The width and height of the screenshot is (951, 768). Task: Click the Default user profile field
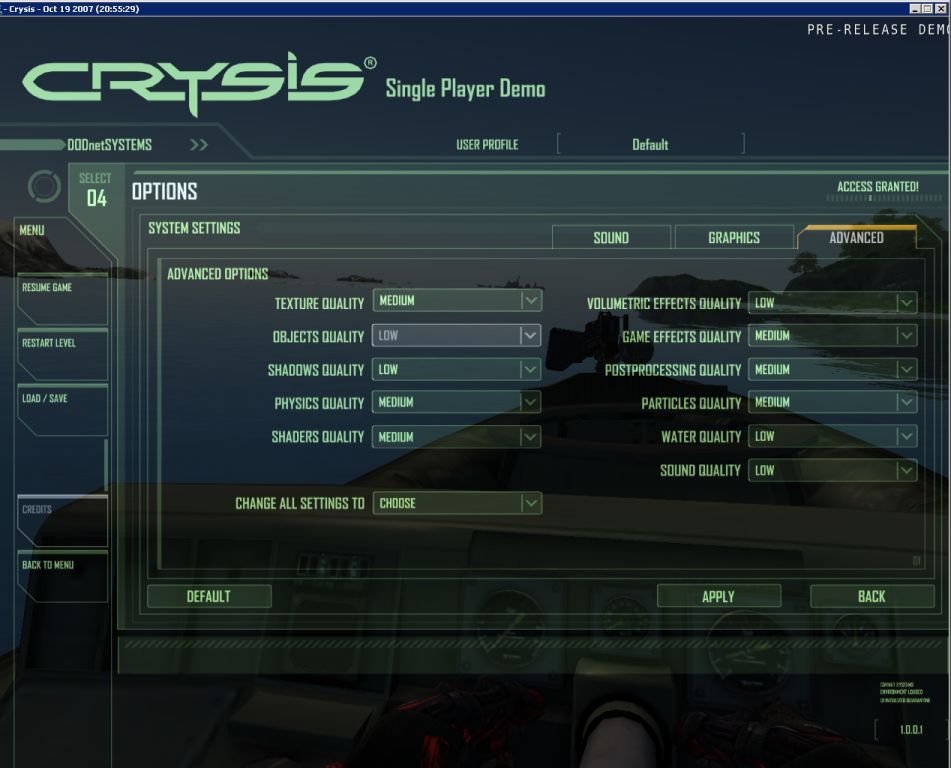(650, 144)
